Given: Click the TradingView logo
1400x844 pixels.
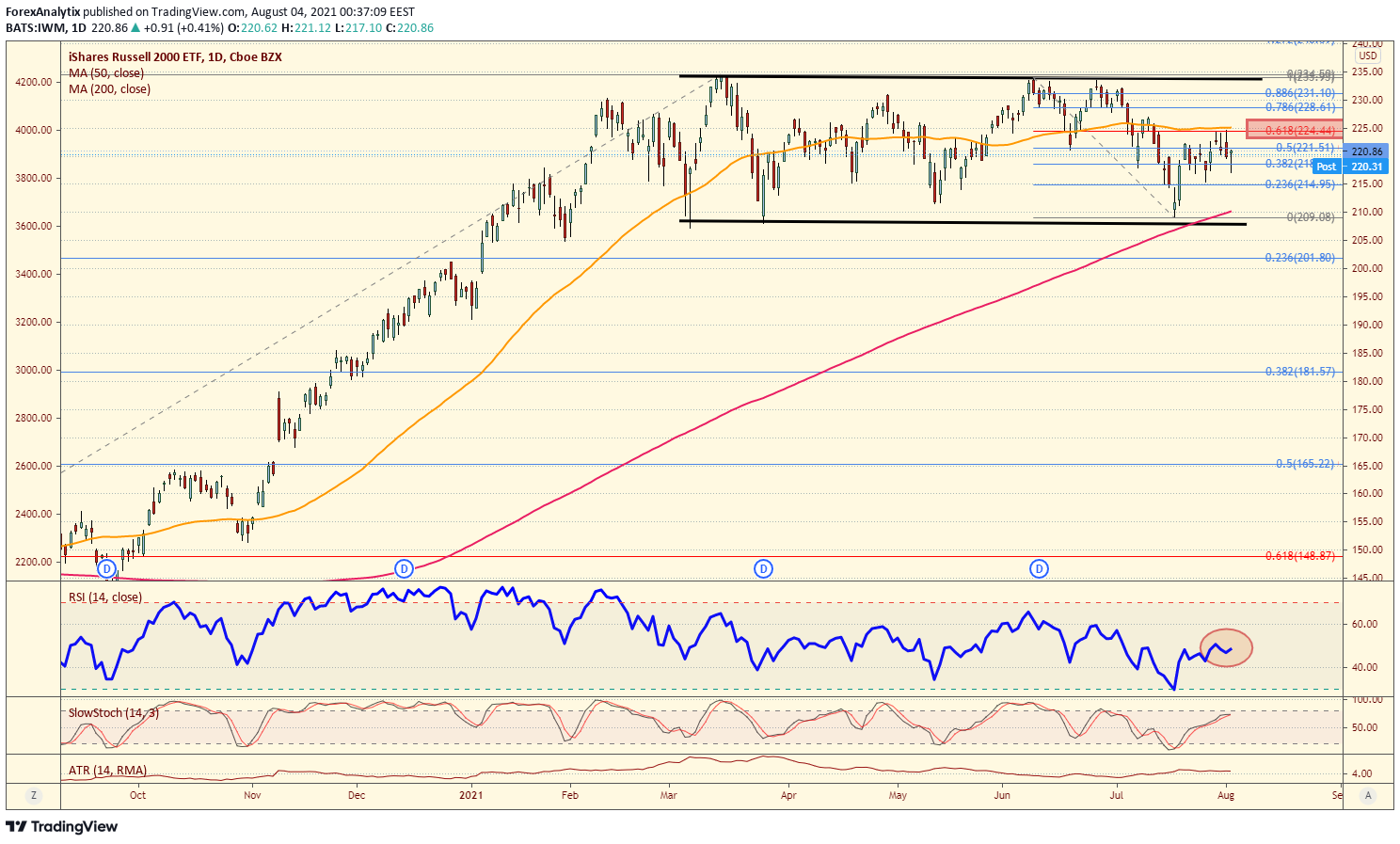Looking at the screenshot, I should pyautogui.click(x=62, y=826).
